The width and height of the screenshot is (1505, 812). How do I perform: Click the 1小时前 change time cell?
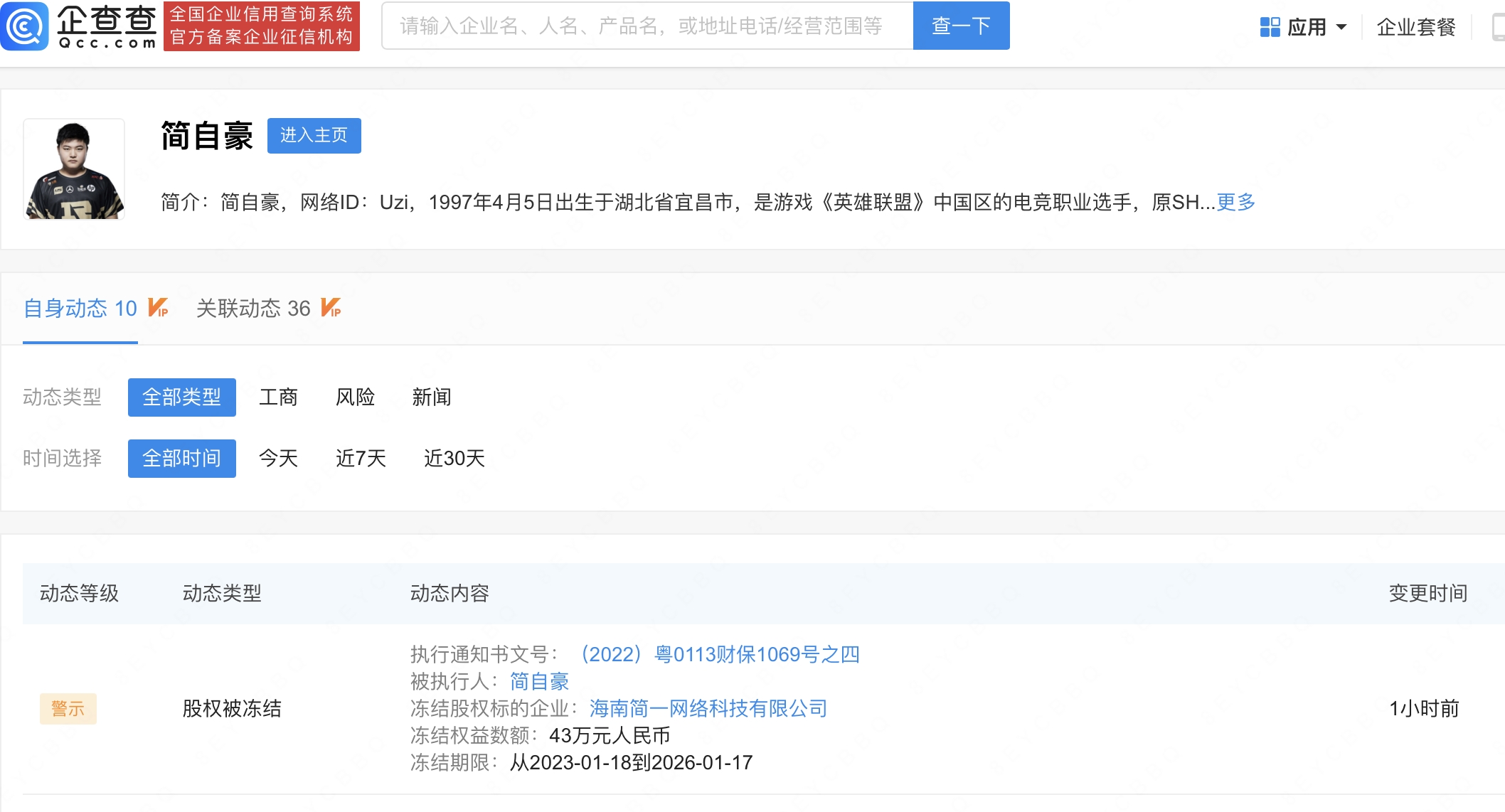click(x=1424, y=708)
